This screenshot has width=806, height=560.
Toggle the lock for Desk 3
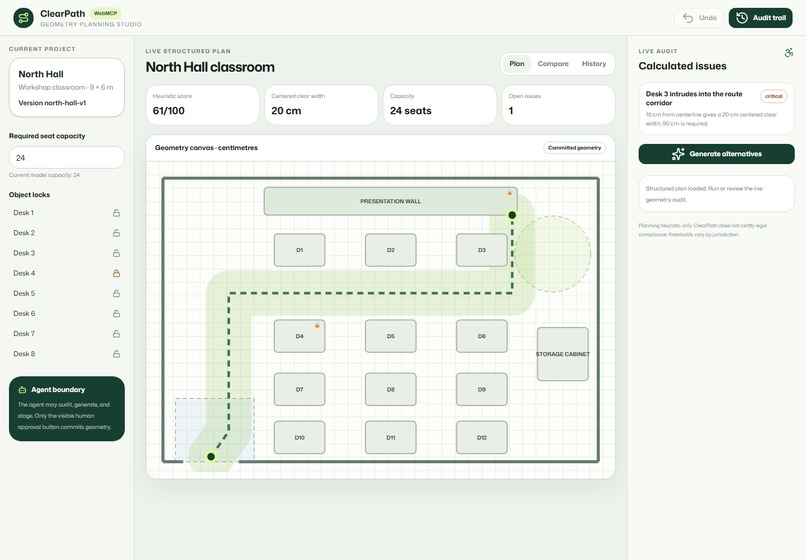[116, 253]
